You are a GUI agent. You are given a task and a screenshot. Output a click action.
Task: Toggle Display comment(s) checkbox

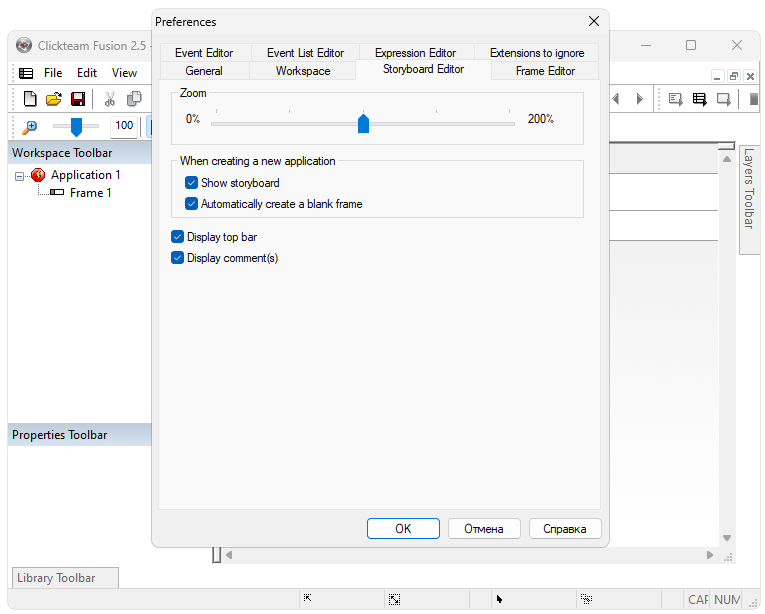[x=178, y=258]
